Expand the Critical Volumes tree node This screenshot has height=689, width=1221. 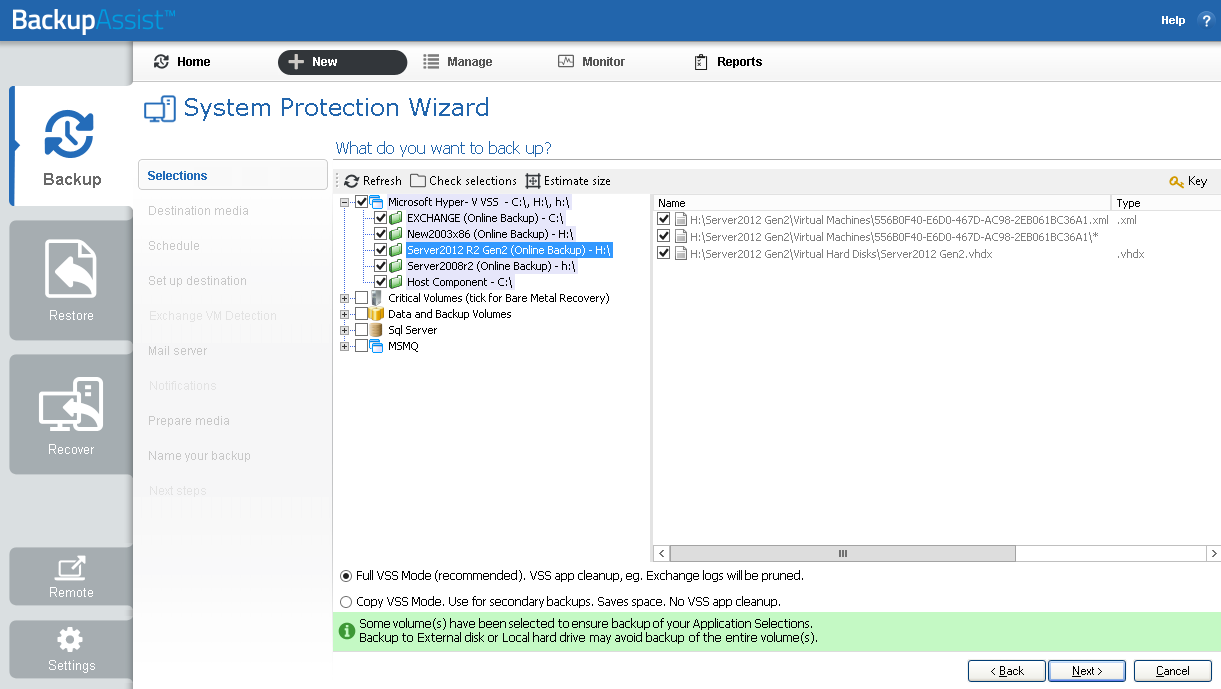pyautogui.click(x=345, y=298)
